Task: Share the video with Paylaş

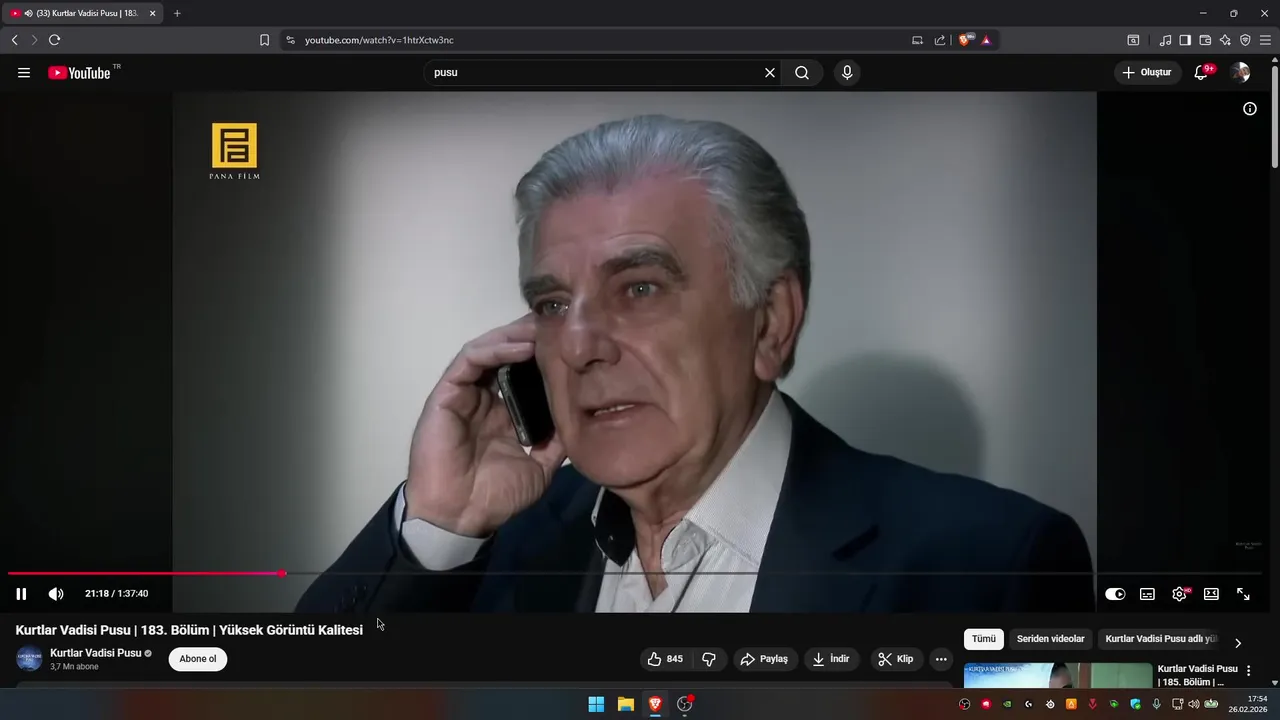Action: [x=764, y=659]
